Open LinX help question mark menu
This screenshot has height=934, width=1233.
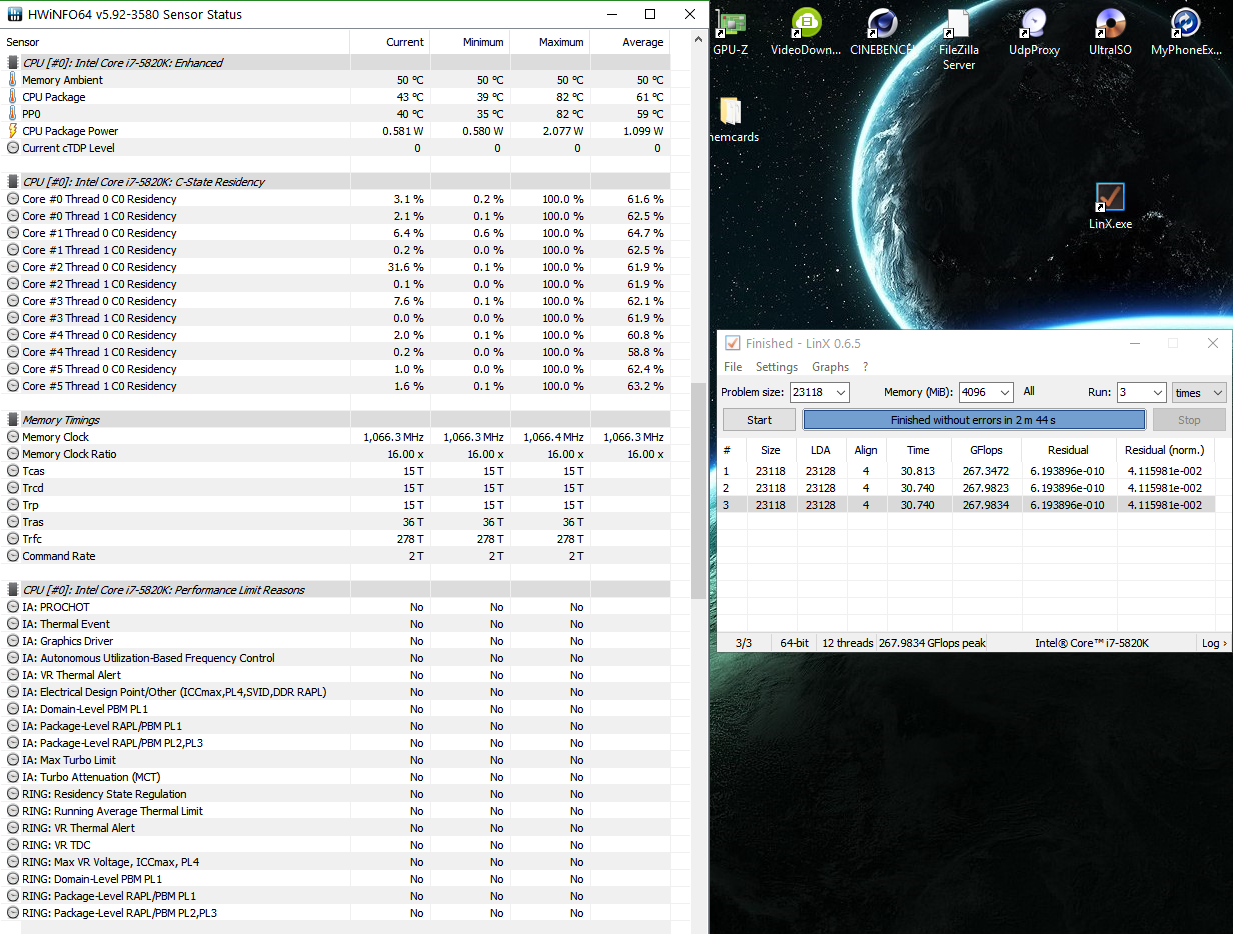point(866,367)
